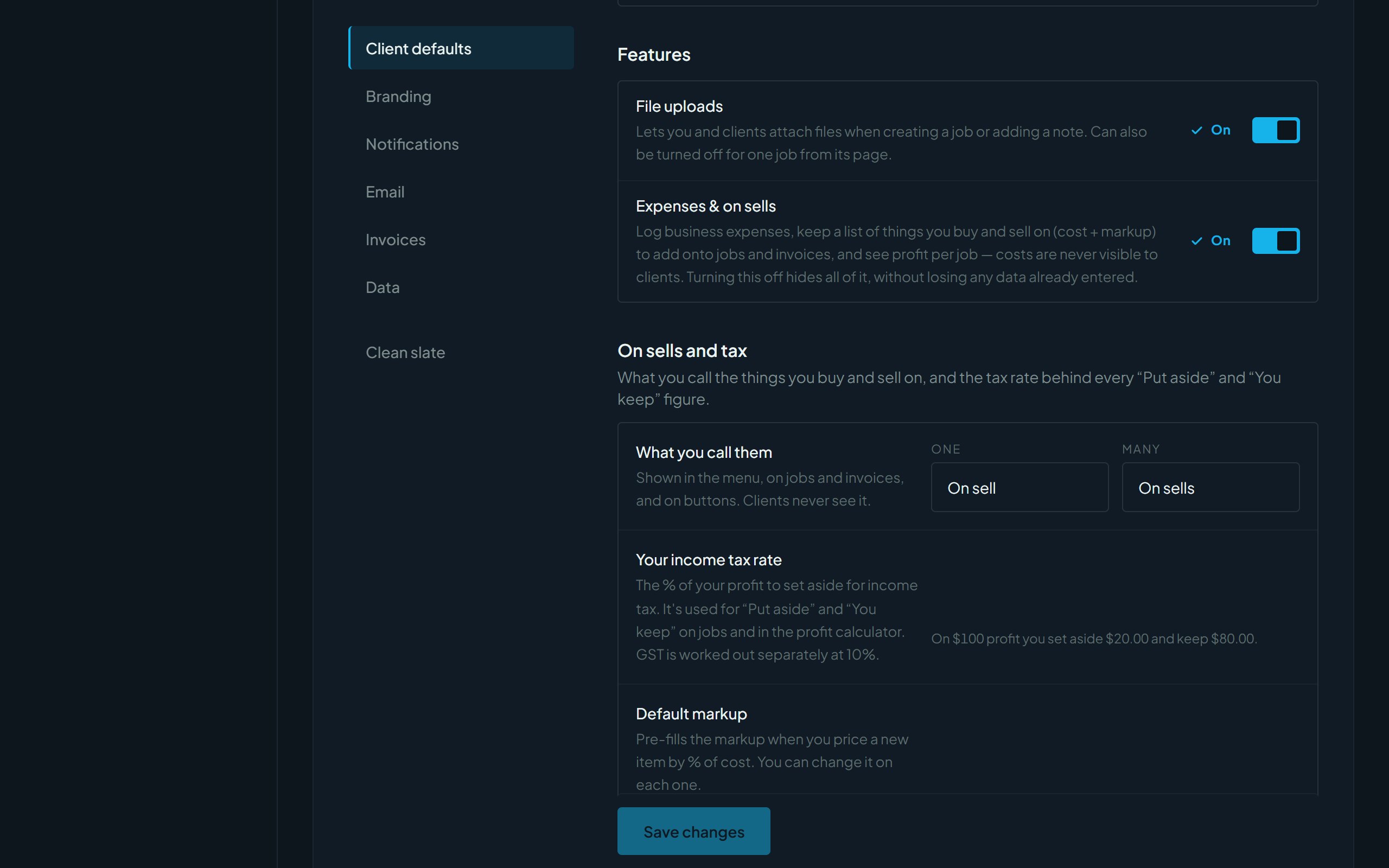The image size is (1389, 868).
Task: Click the ONE name field 'On sell'
Action: [1020, 487]
